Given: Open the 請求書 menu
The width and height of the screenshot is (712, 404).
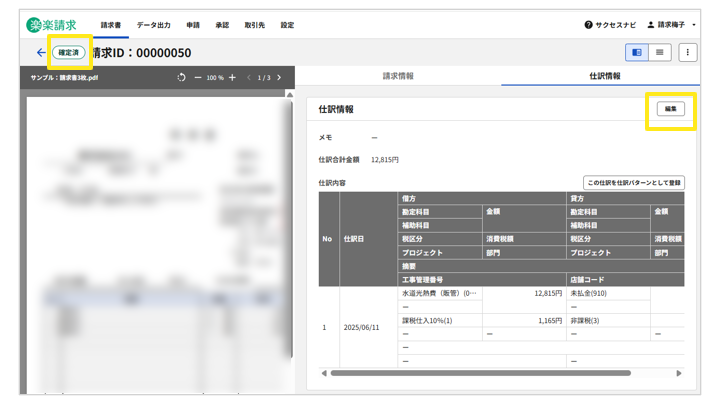Looking at the screenshot, I should point(110,25).
